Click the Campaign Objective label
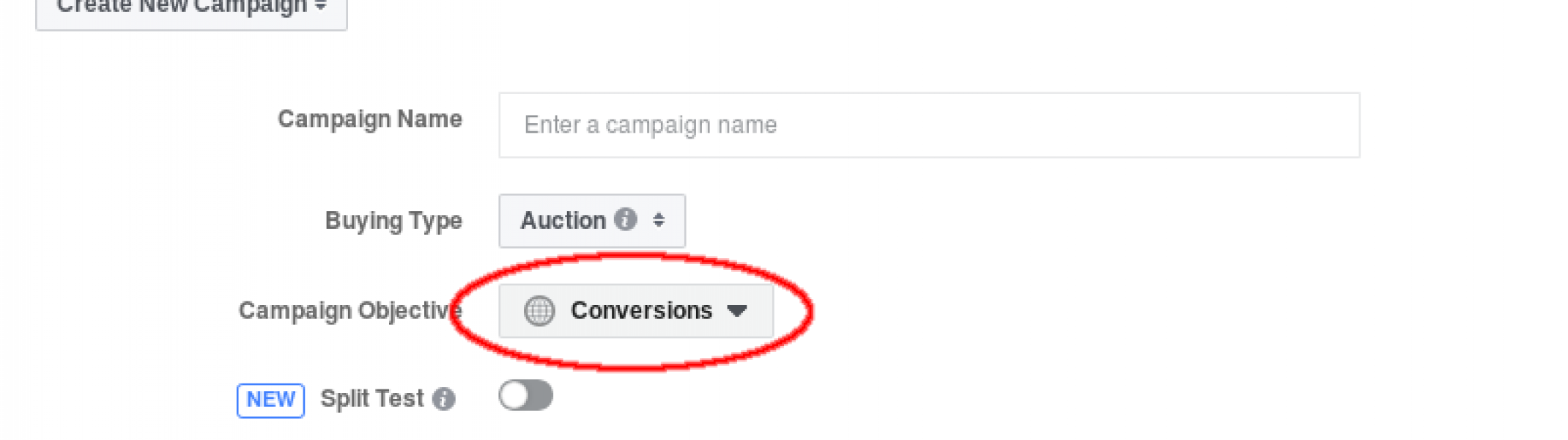1568x440 pixels. click(350, 311)
